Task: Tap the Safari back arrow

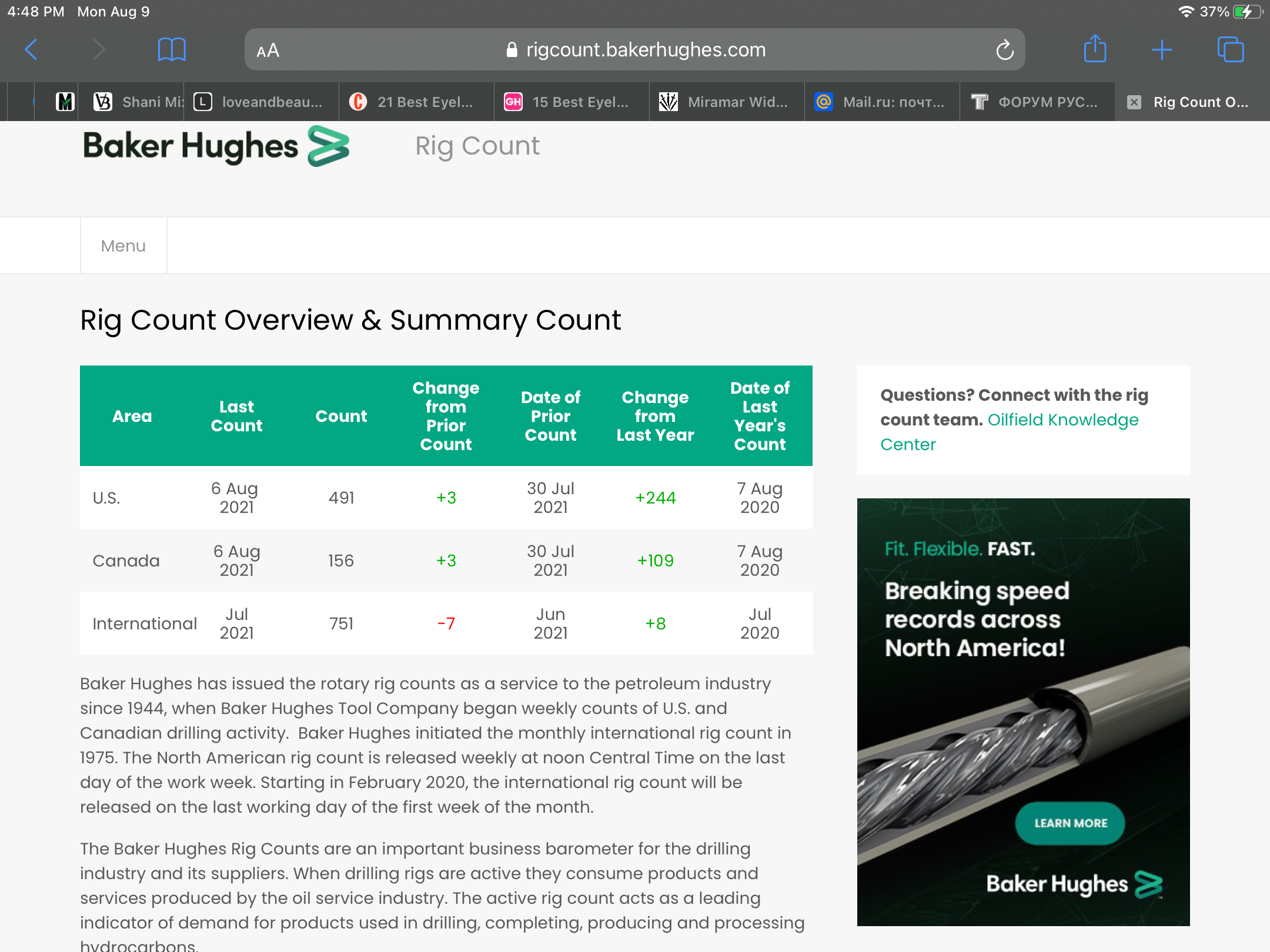Action: [x=32, y=50]
